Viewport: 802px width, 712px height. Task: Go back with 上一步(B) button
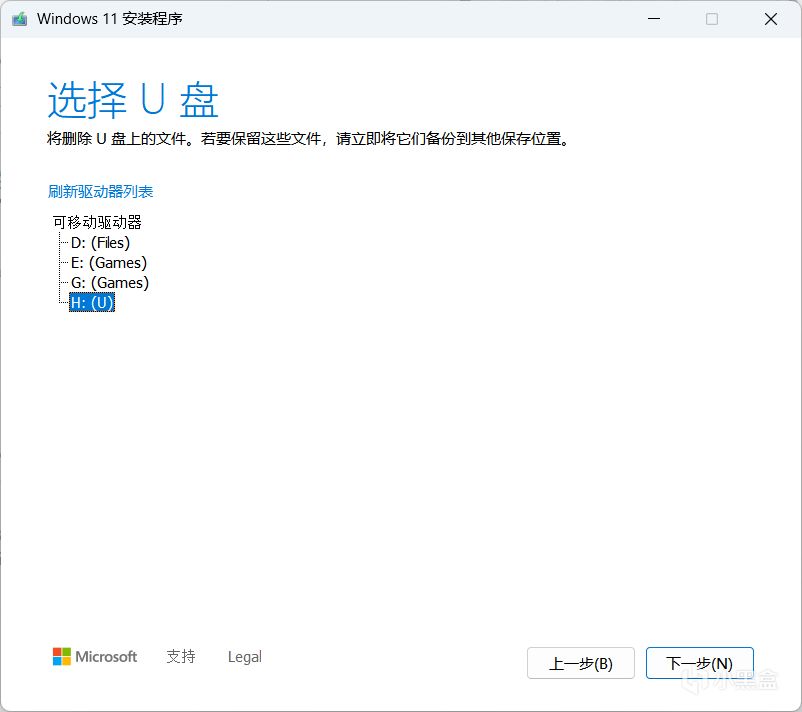pos(581,663)
